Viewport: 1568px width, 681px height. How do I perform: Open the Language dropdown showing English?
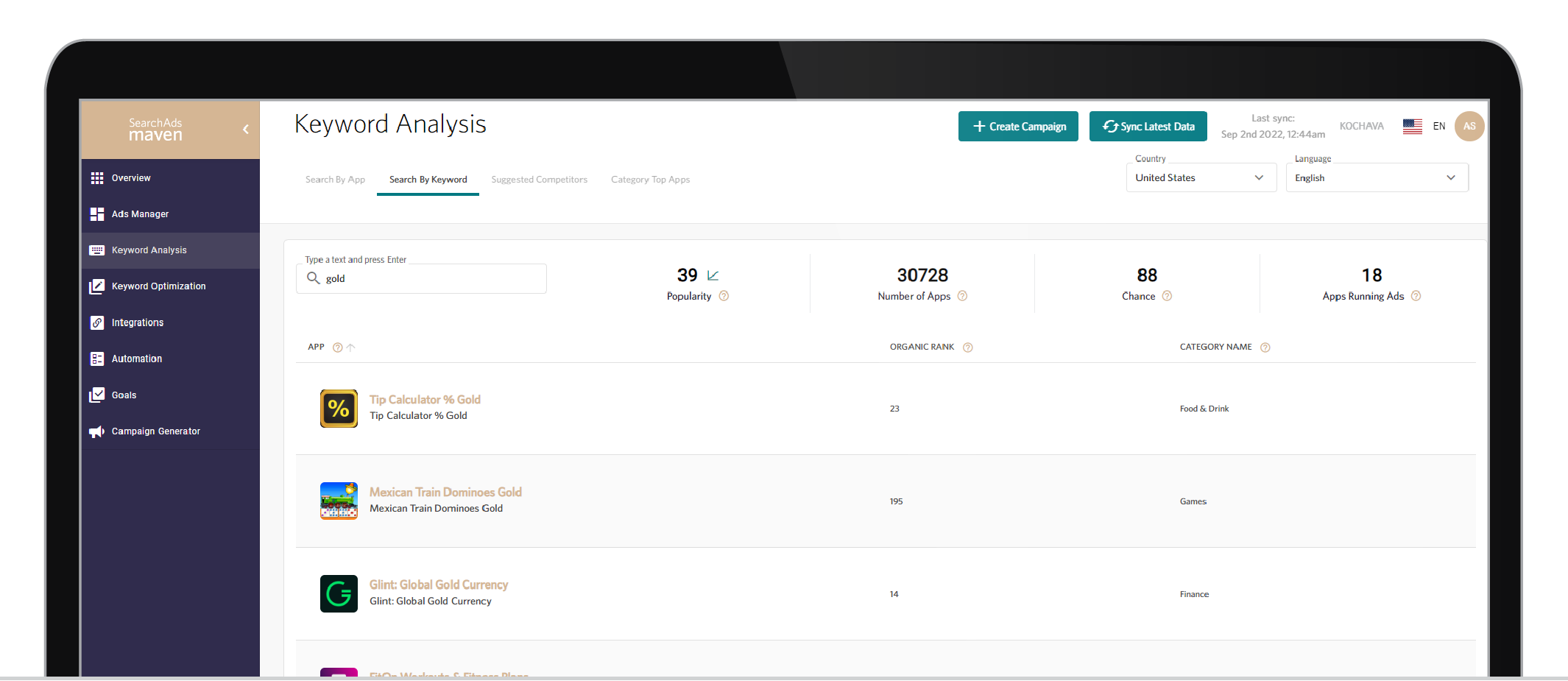(x=1377, y=178)
